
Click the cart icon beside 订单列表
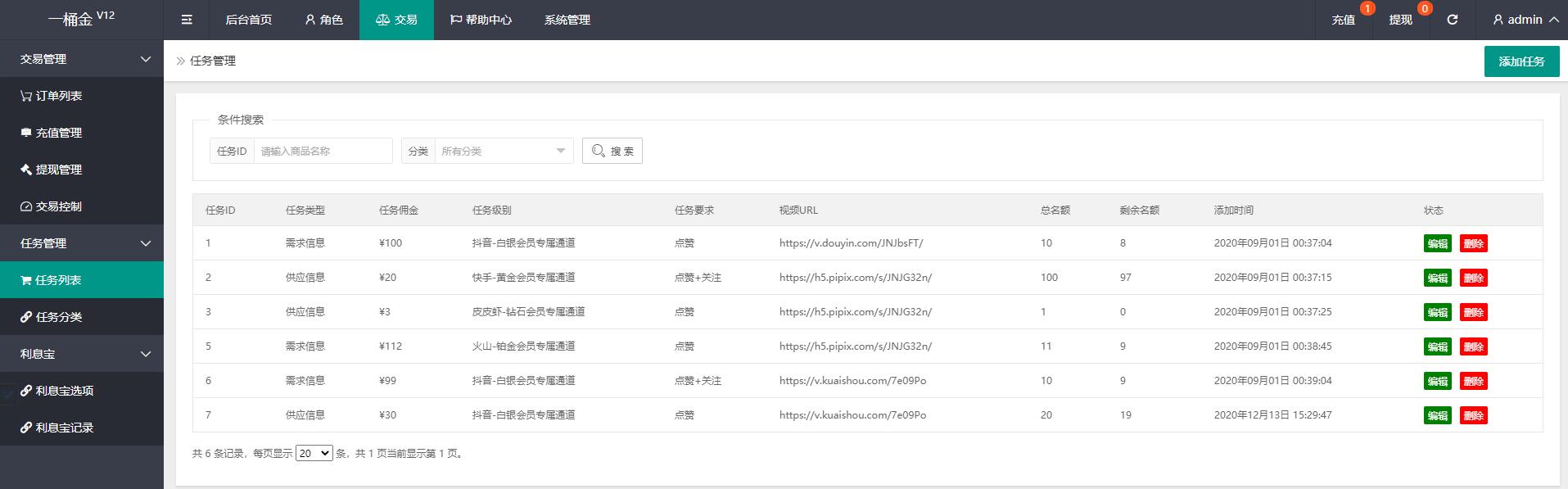click(x=26, y=96)
